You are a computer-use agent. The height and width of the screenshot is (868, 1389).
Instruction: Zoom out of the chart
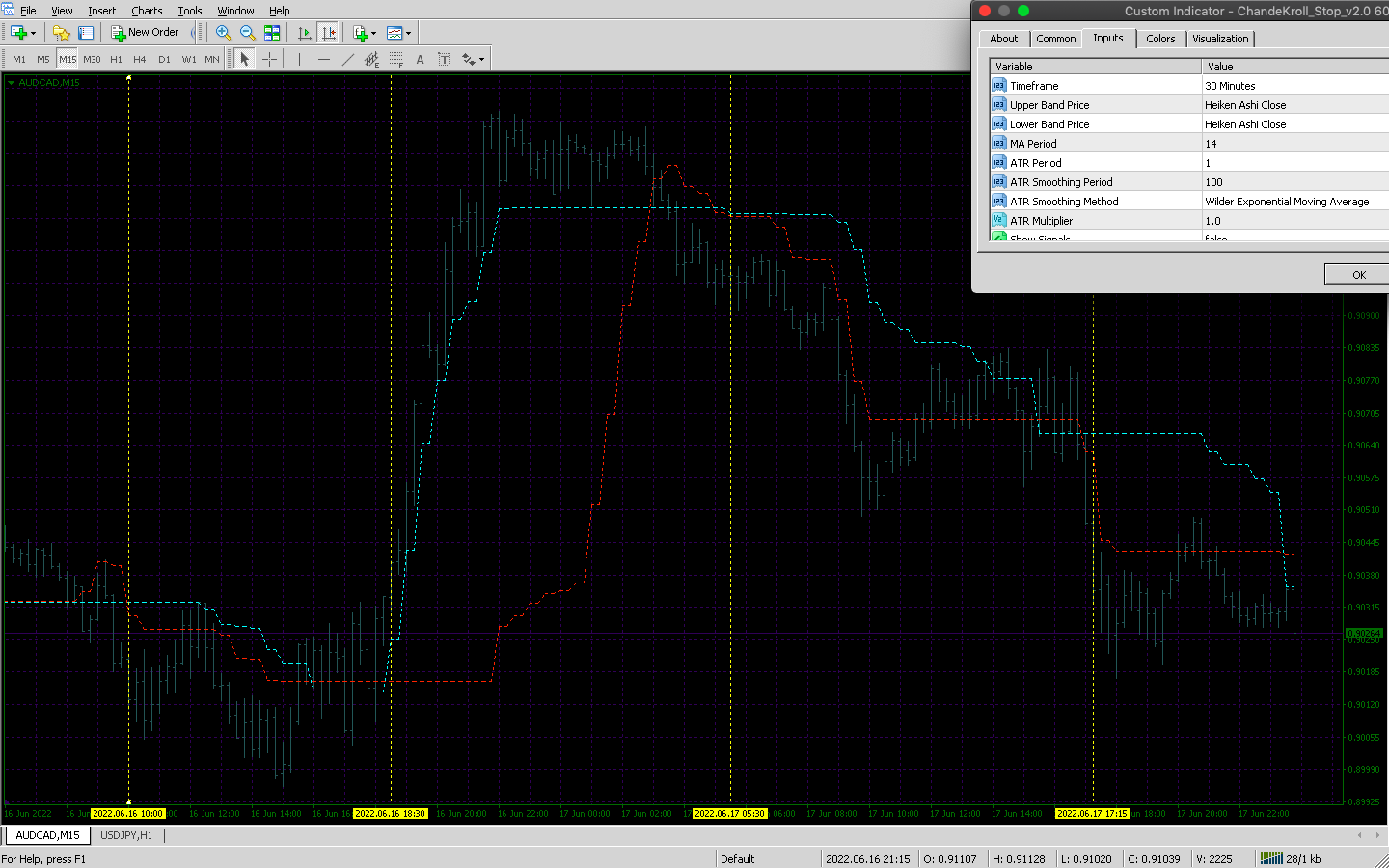(x=247, y=33)
